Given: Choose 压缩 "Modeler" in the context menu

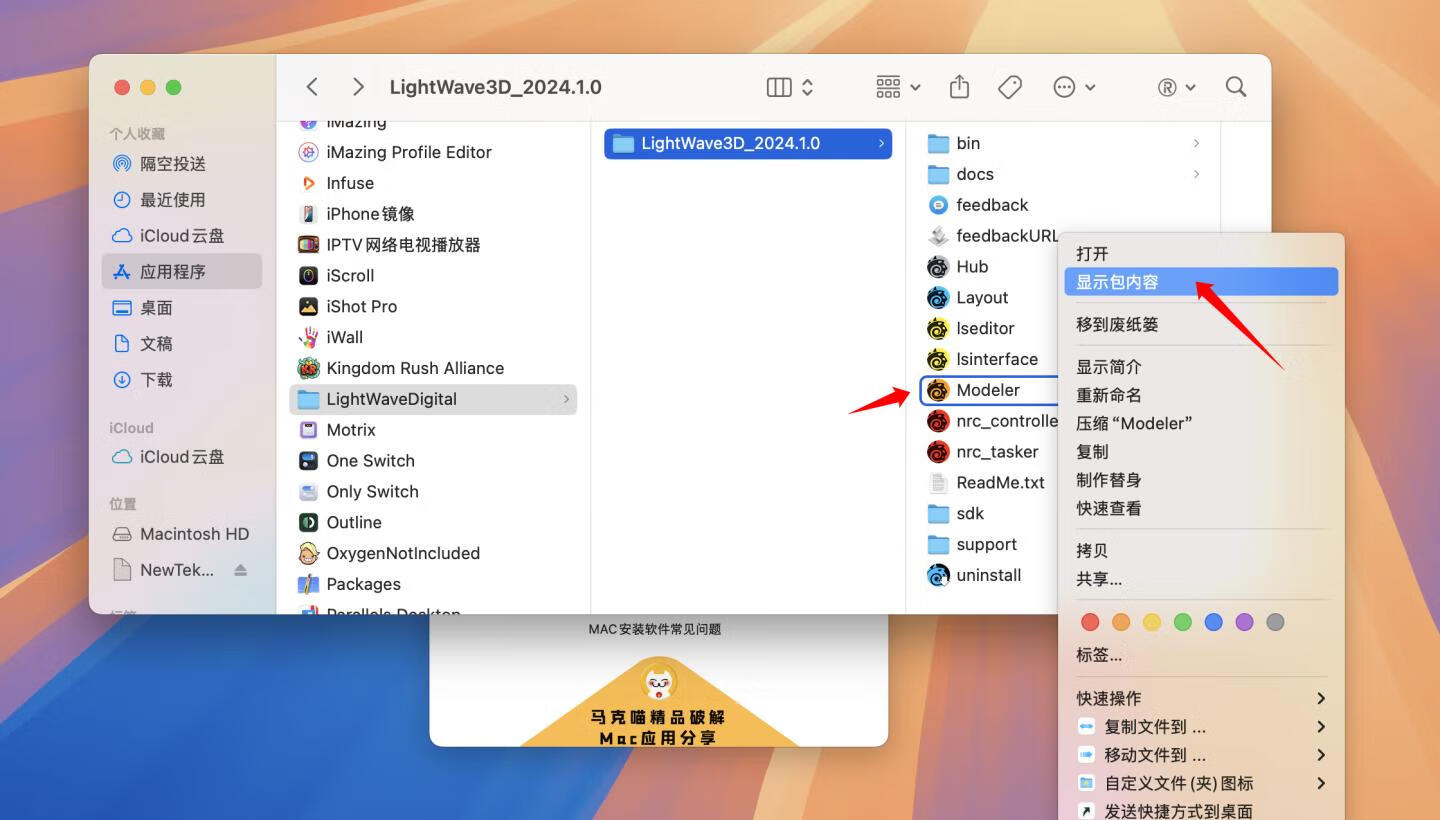Looking at the screenshot, I should [x=1201, y=423].
